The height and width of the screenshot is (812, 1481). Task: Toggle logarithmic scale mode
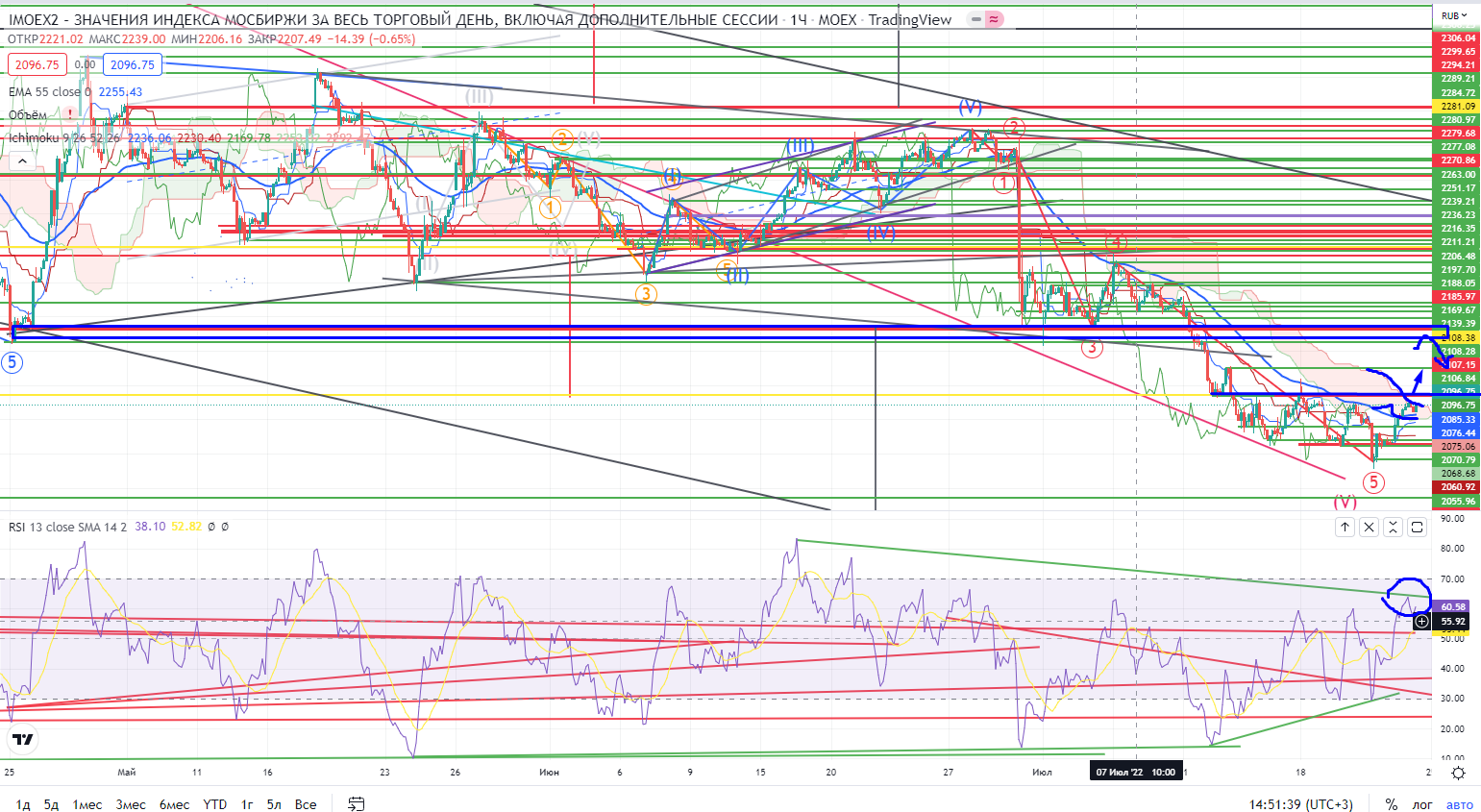pos(1422,804)
